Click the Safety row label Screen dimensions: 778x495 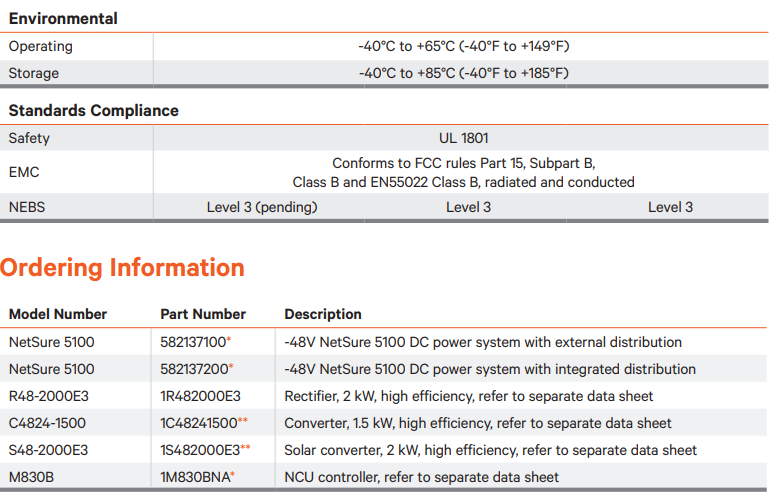29,138
